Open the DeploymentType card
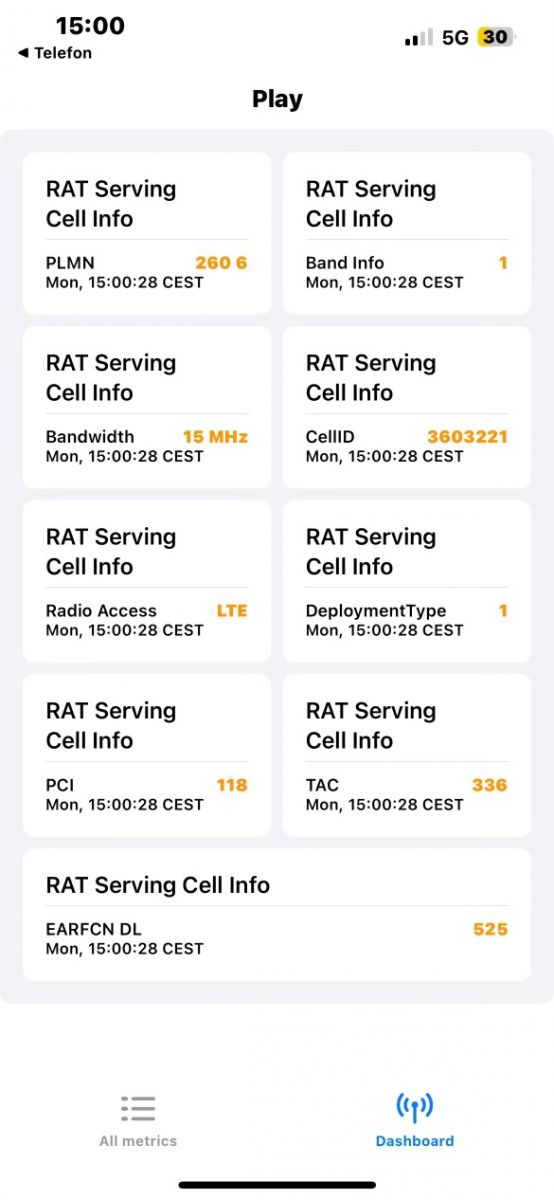Image resolution: width=554 pixels, height=1200 pixels. [x=407, y=581]
